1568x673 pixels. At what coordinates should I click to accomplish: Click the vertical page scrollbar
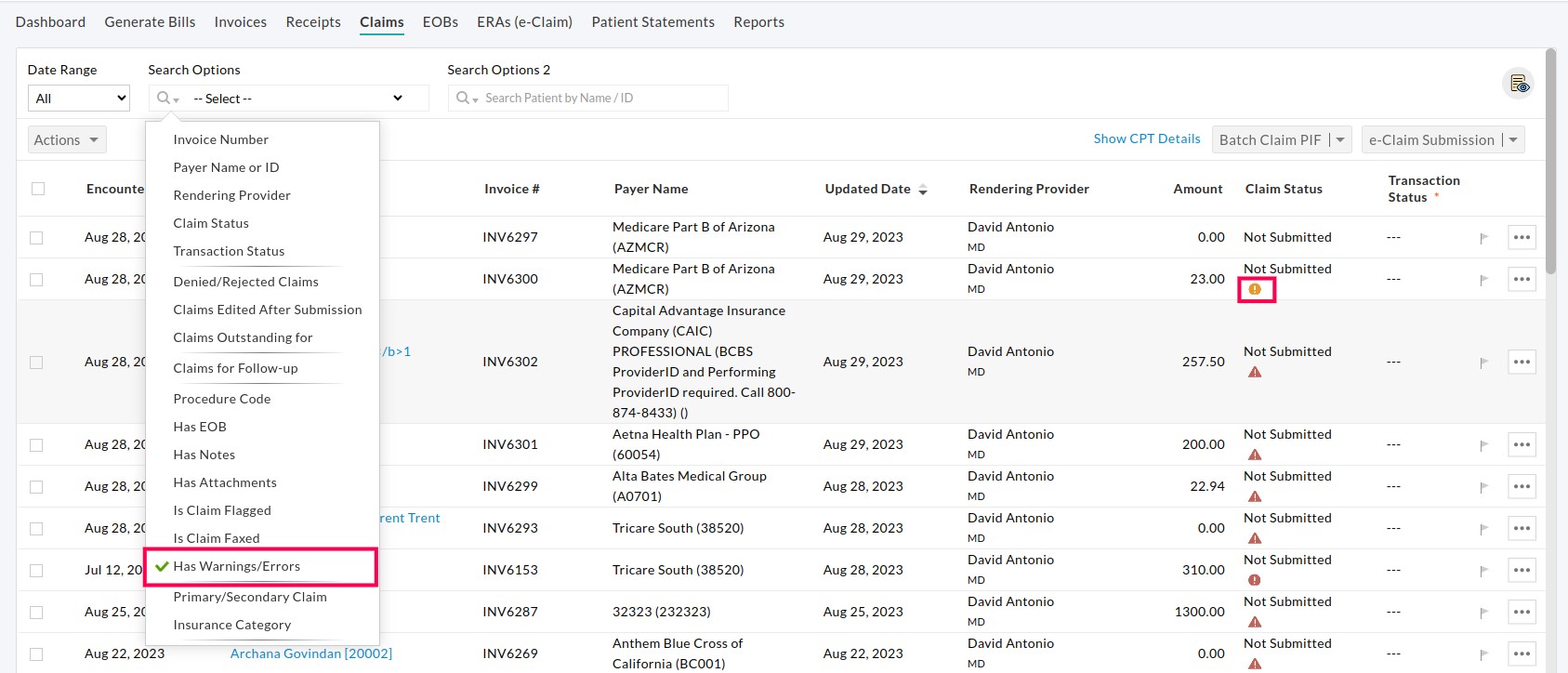[x=1550, y=160]
